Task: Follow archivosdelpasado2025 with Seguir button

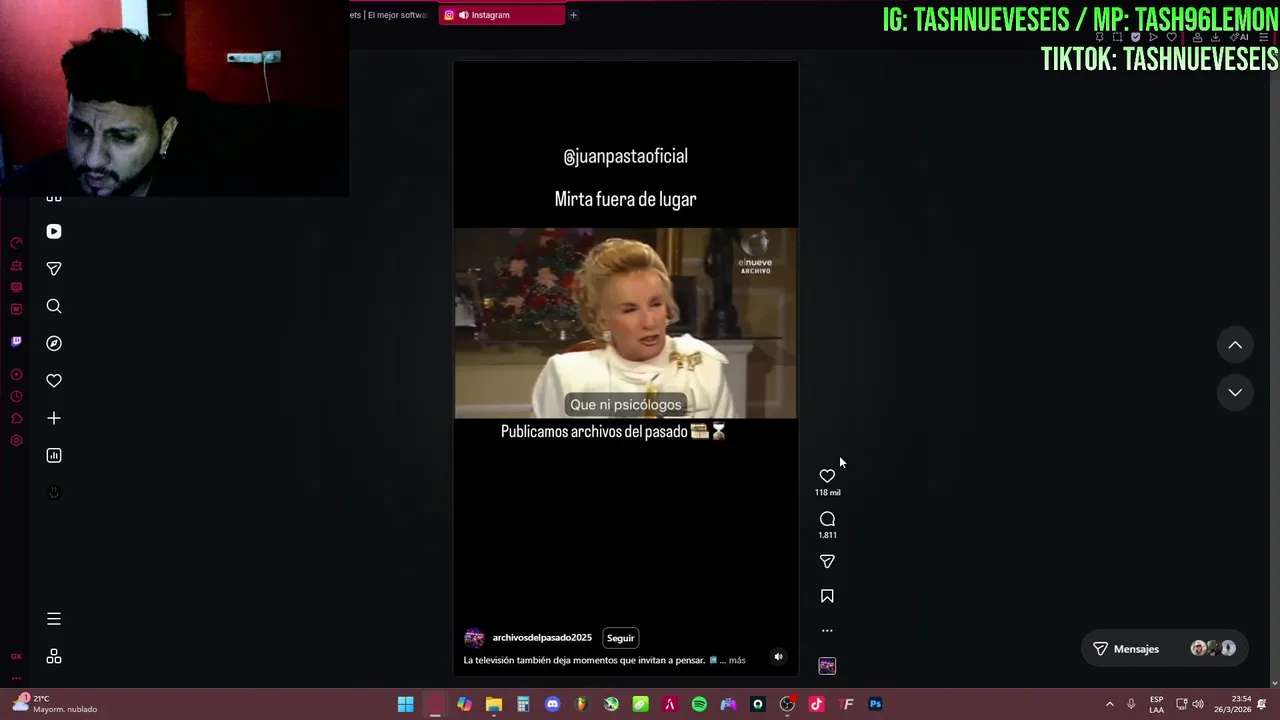Action: (x=620, y=638)
